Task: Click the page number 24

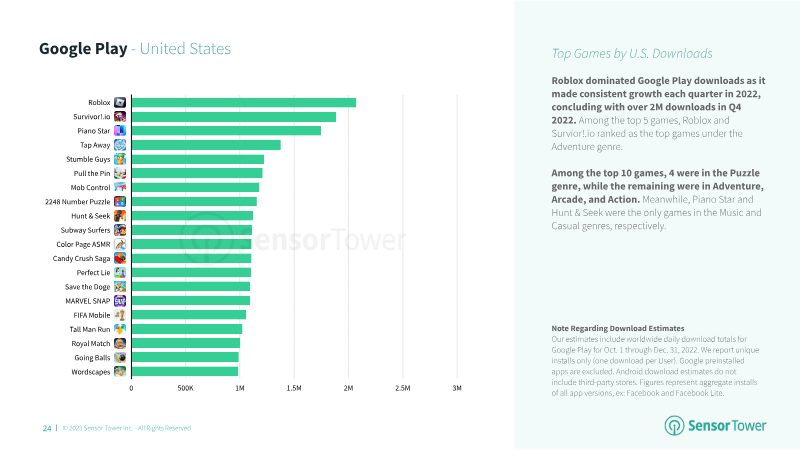Action: [x=47, y=428]
